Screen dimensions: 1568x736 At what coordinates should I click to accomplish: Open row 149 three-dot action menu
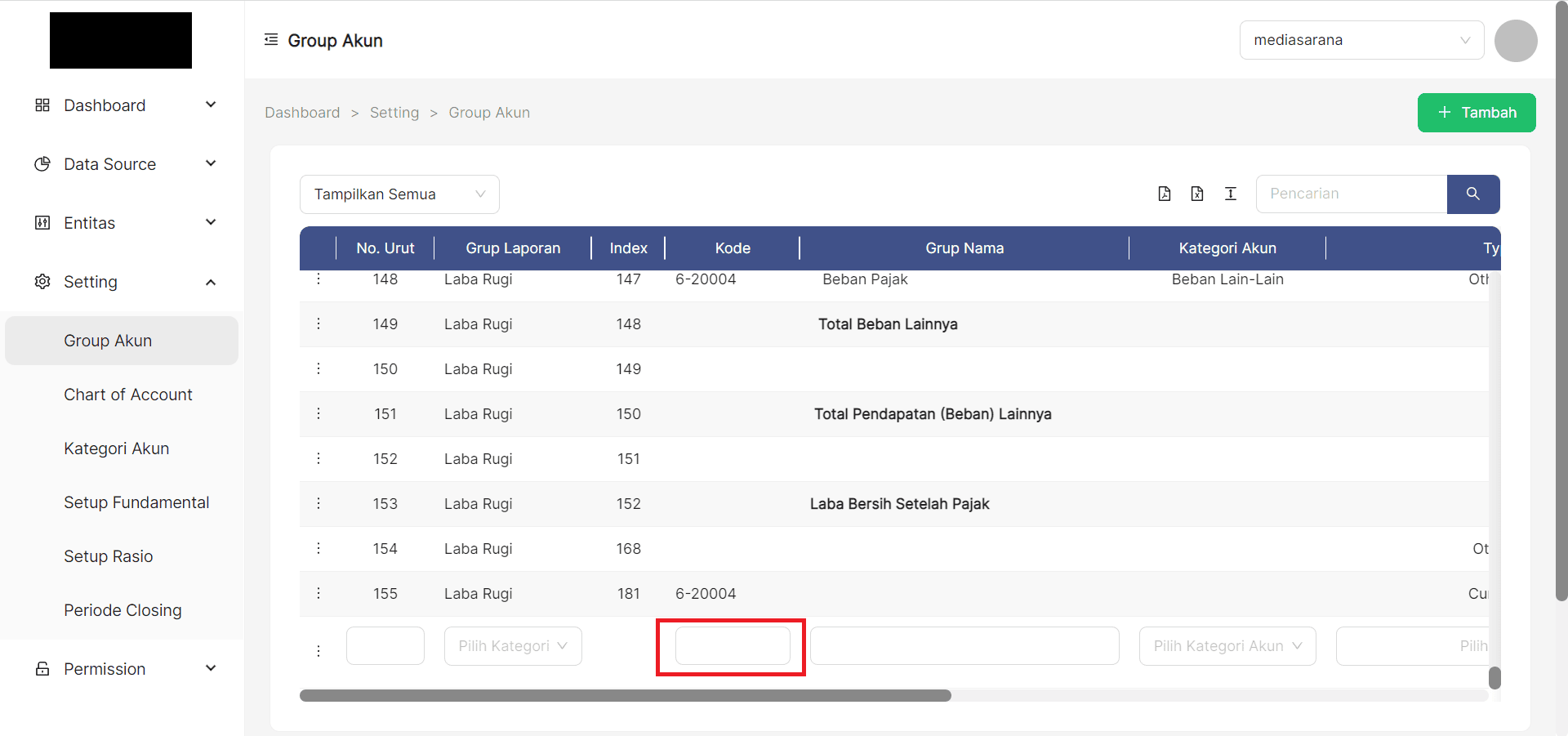click(318, 324)
